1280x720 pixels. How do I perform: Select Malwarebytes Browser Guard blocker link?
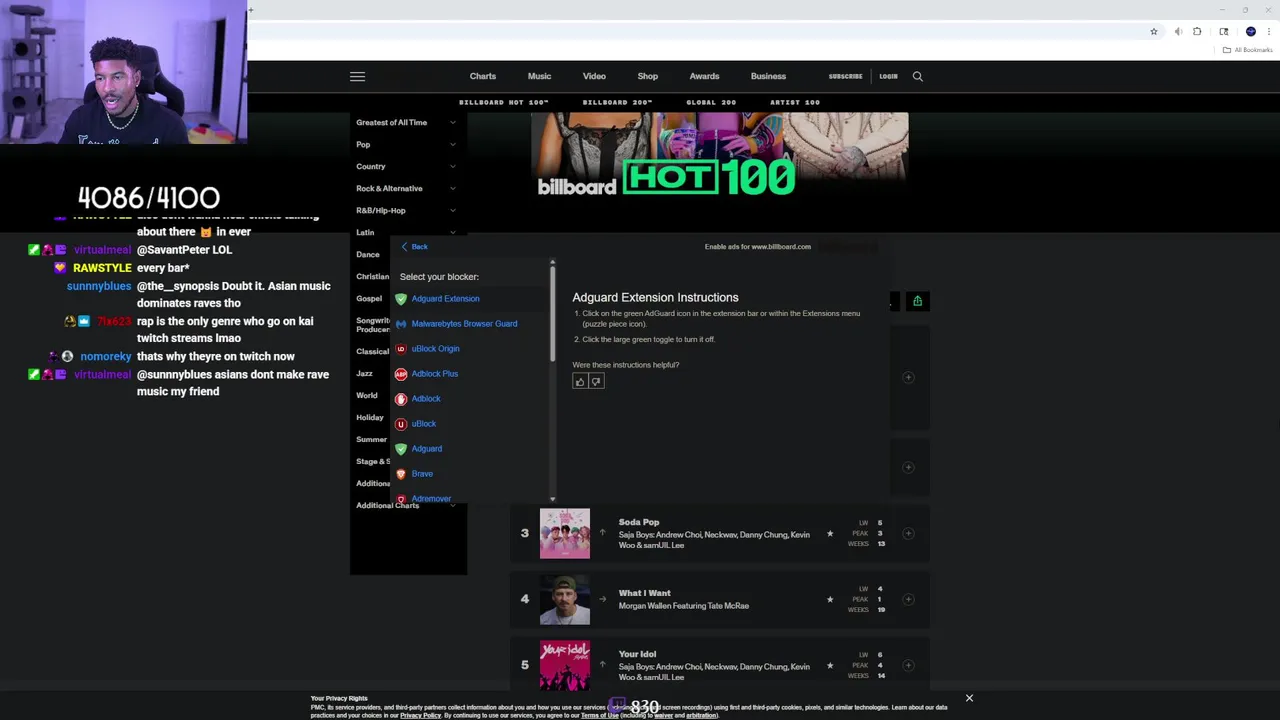[x=464, y=324]
